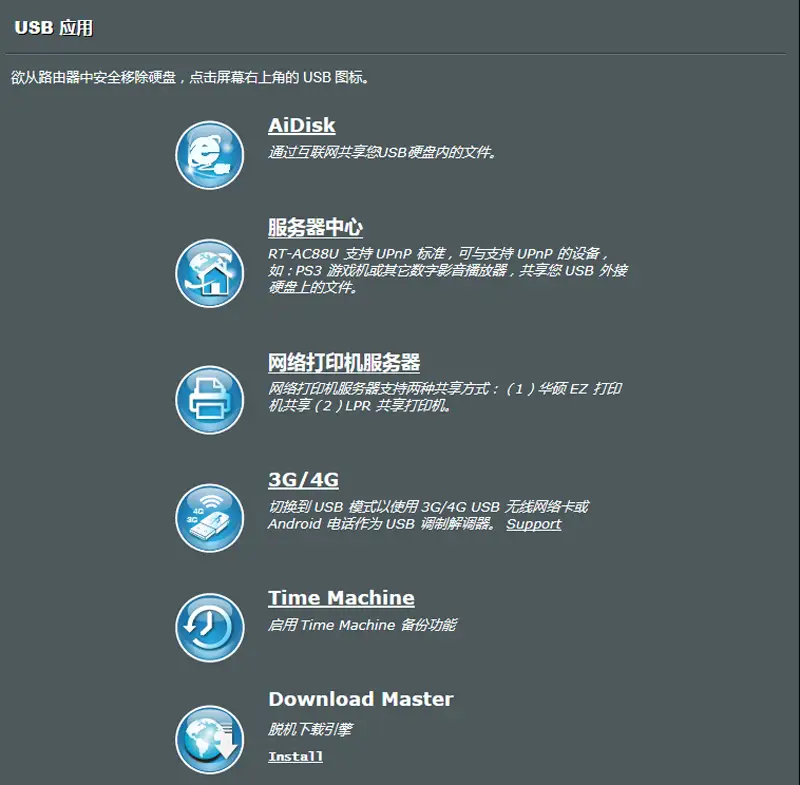Click the RT-AC88U UPnP description text
Viewport: 800px width, 785px height.
pos(447,270)
